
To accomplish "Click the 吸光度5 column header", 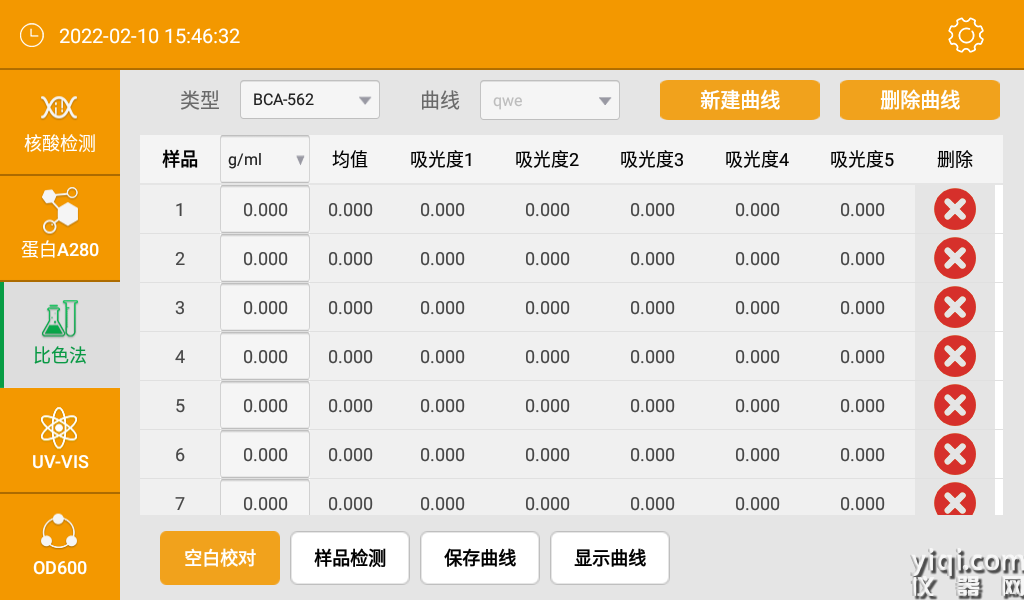I will point(862,159).
